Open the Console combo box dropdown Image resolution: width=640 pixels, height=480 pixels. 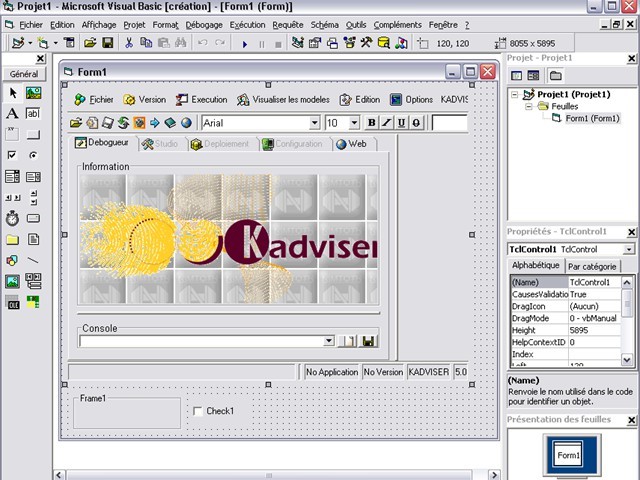click(329, 341)
